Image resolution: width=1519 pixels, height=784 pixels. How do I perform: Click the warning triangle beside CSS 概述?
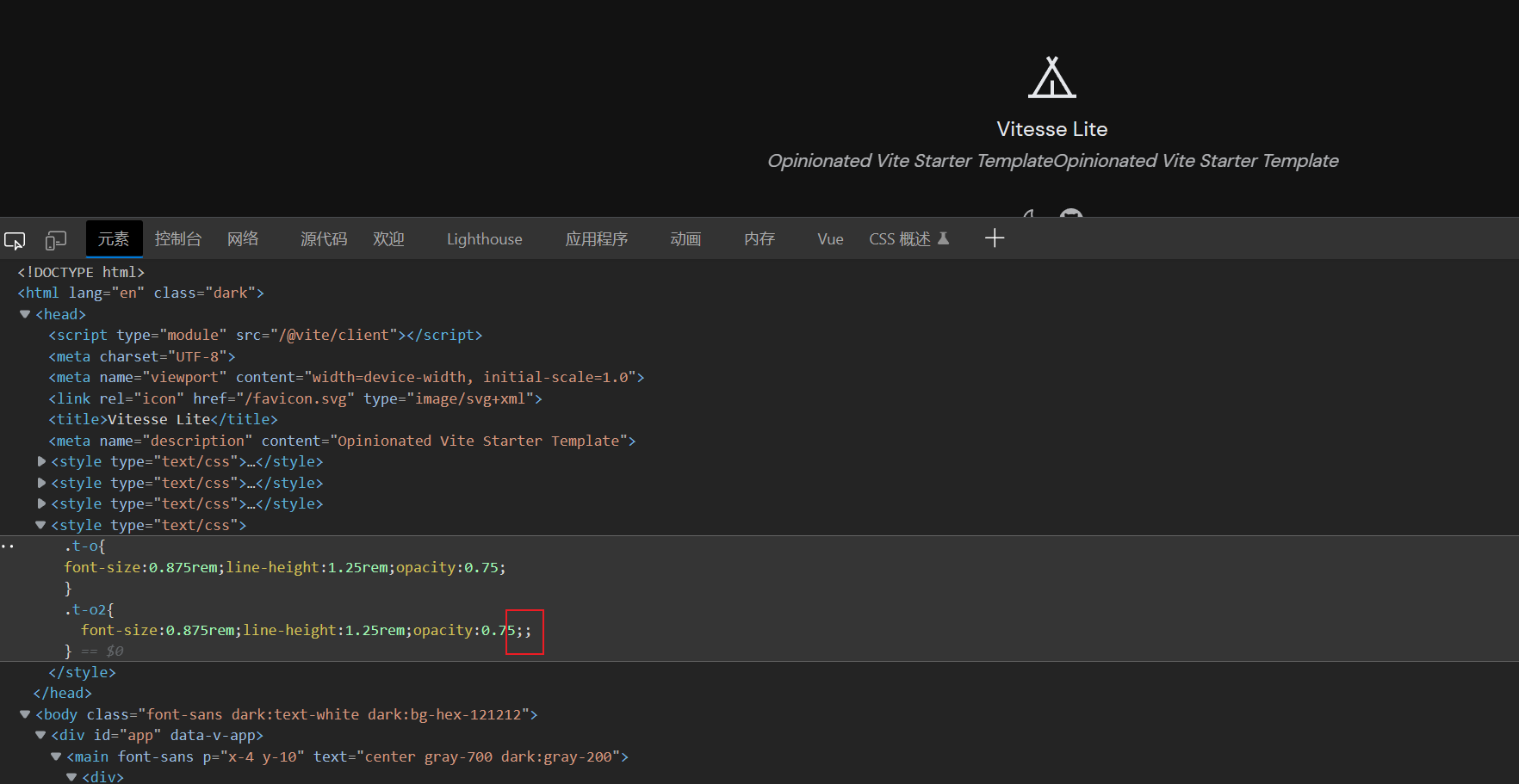click(x=944, y=238)
